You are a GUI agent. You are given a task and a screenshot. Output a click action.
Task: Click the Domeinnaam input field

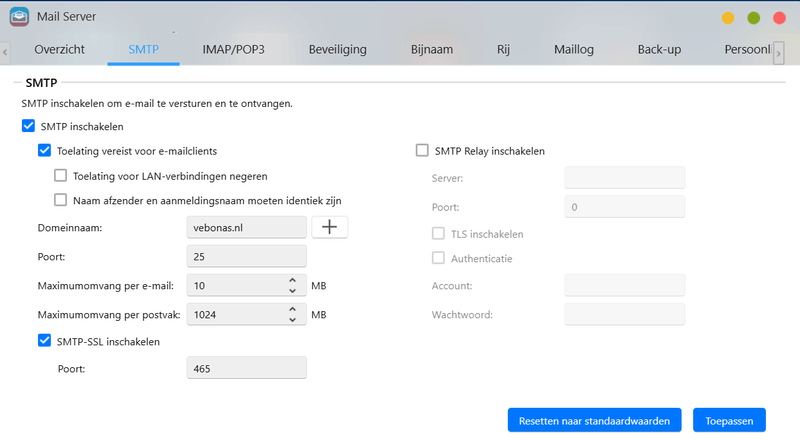pos(246,227)
